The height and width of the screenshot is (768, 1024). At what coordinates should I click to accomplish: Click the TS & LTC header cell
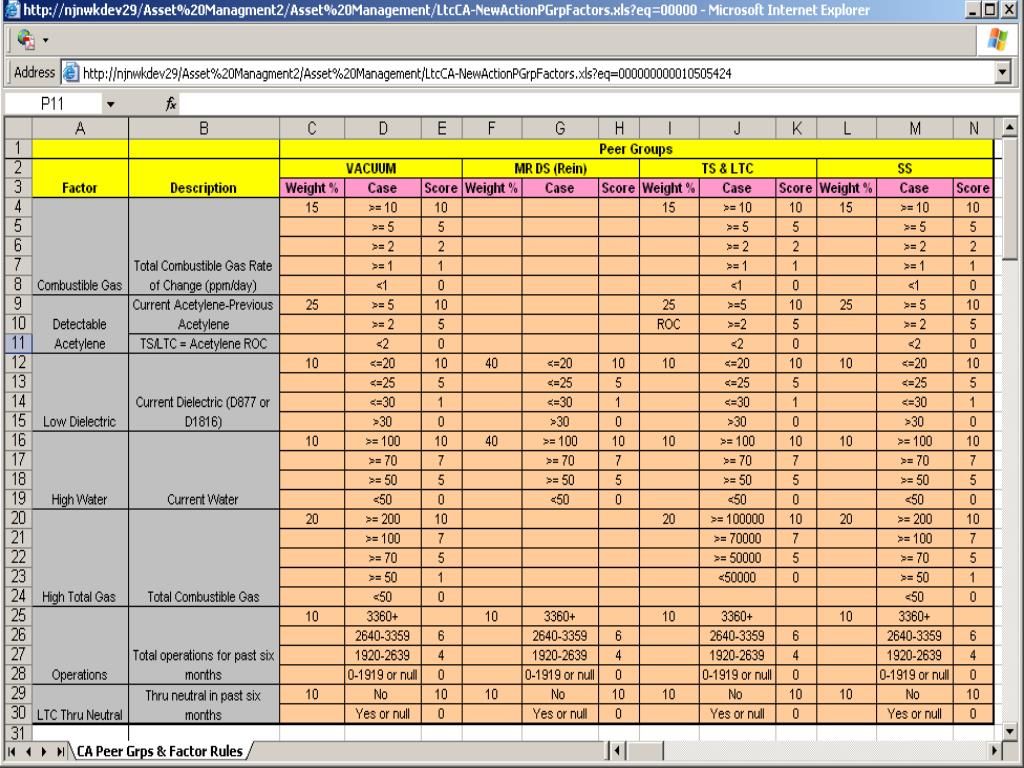(x=728, y=168)
